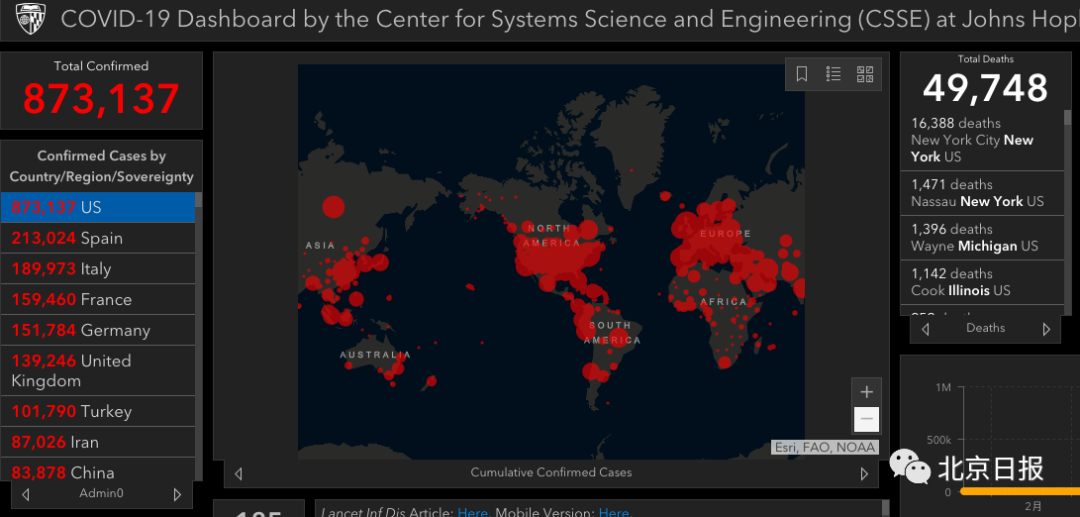
Task: Open the Lancet article Here link
Action: (472, 512)
